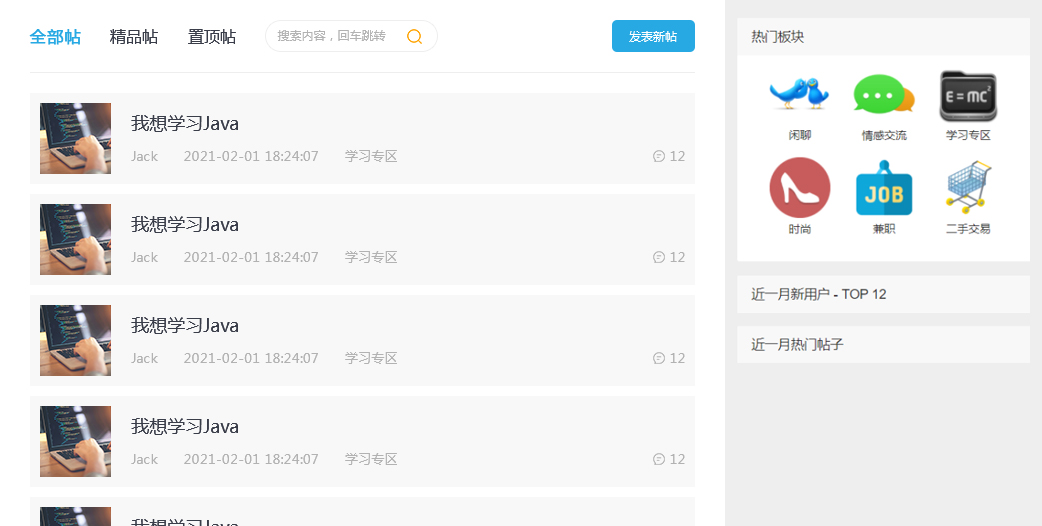The height and width of the screenshot is (526, 1042).
Task: Go to the 兼职 JOB board icon
Action: (883, 188)
